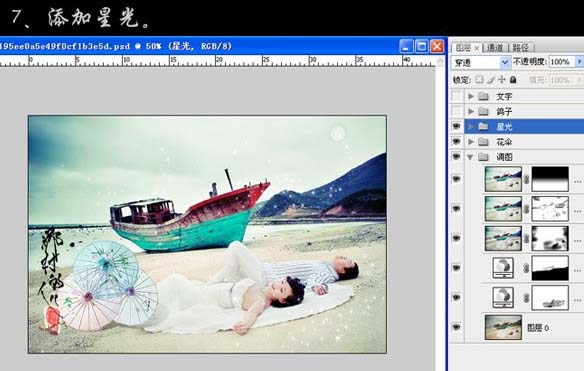Open the 穿透 blend mode dropdown
Image resolution: width=584 pixels, height=371 pixels.
505,63
